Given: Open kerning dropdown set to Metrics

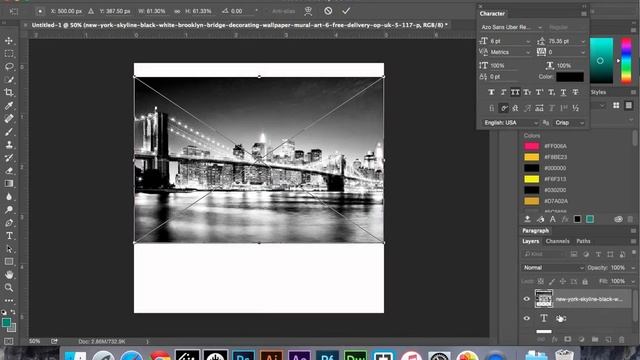Looking at the screenshot, I should (x=528, y=52).
